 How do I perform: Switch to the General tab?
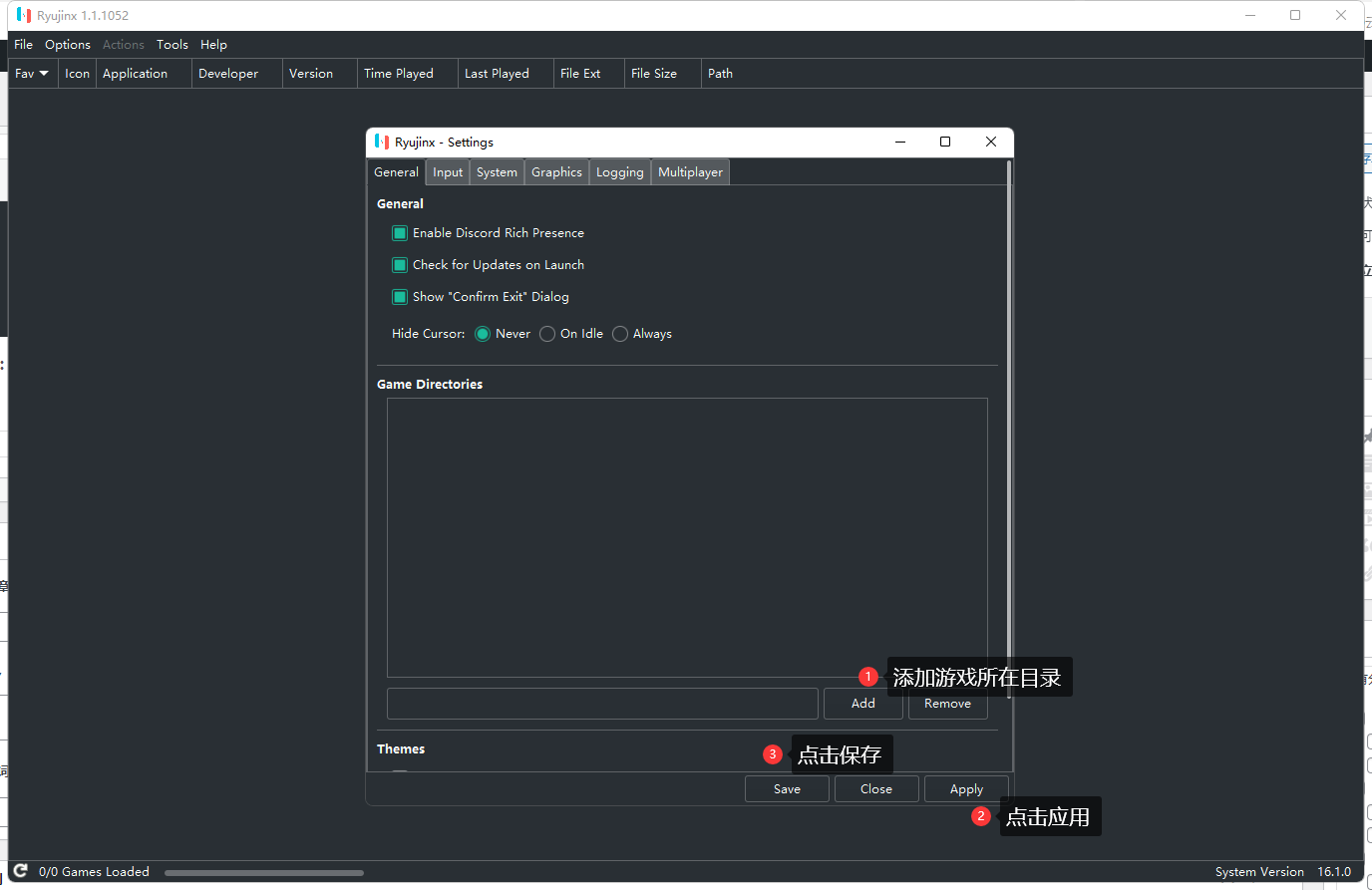pos(396,172)
